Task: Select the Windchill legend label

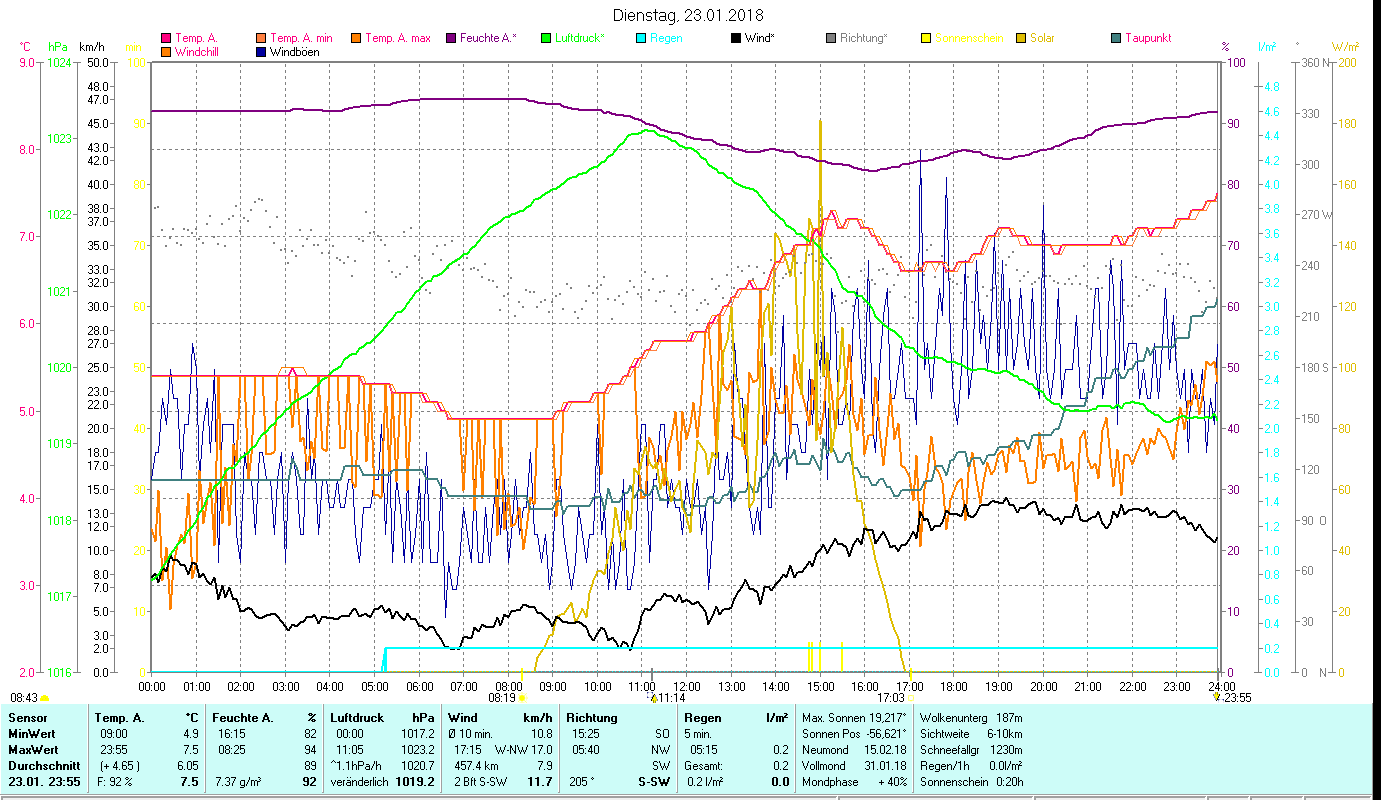Action: click(198, 52)
